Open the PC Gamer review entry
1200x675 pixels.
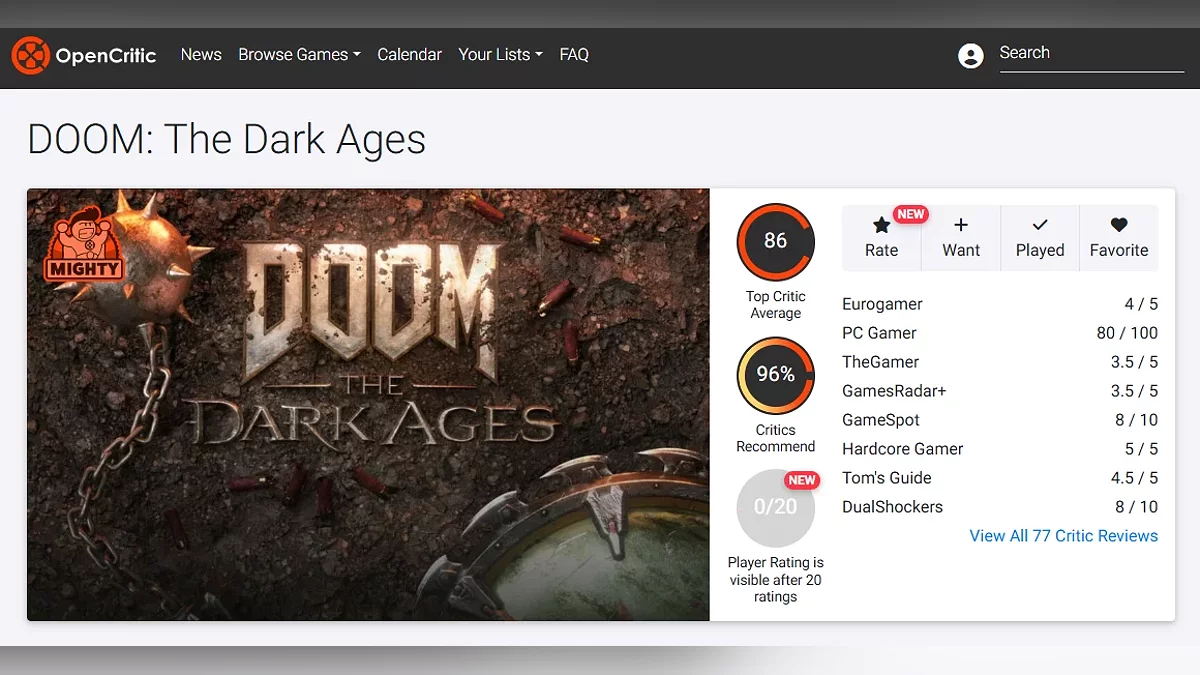(879, 333)
